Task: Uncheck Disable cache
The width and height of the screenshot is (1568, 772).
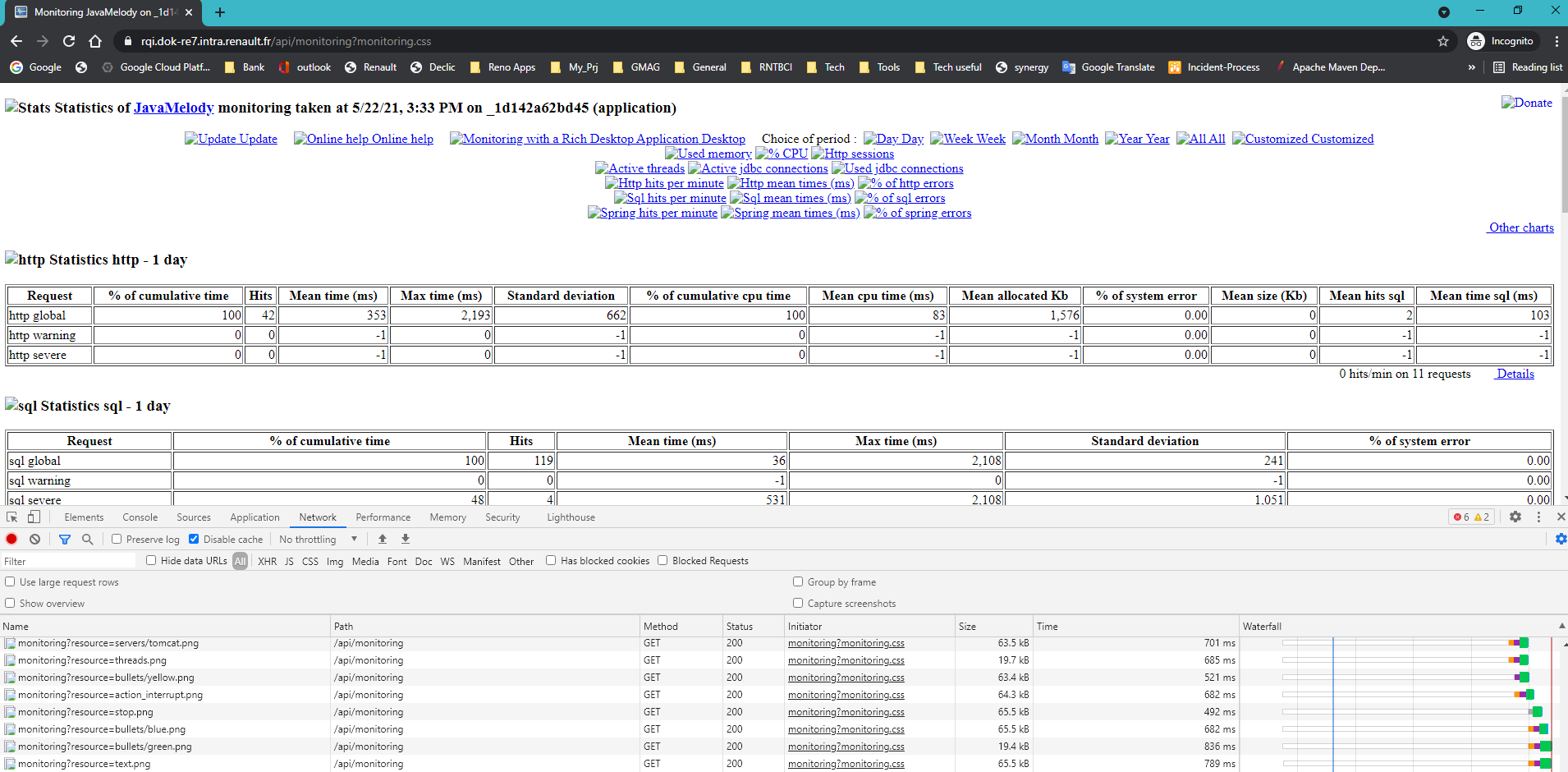Action: (x=194, y=540)
